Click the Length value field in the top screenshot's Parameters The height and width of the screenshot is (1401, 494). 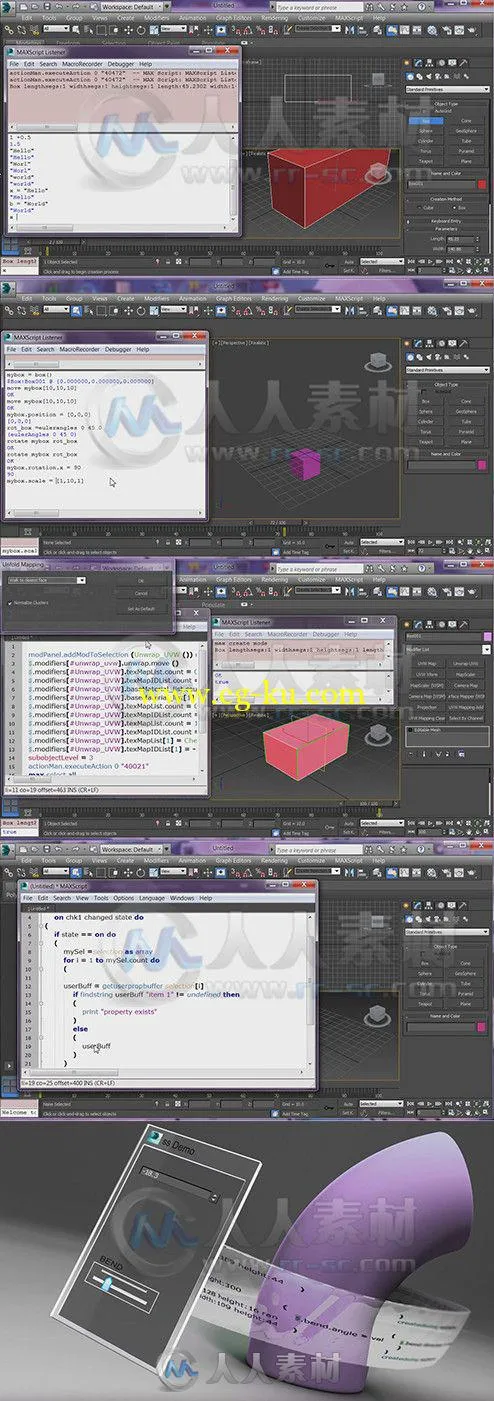coord(462,238)
